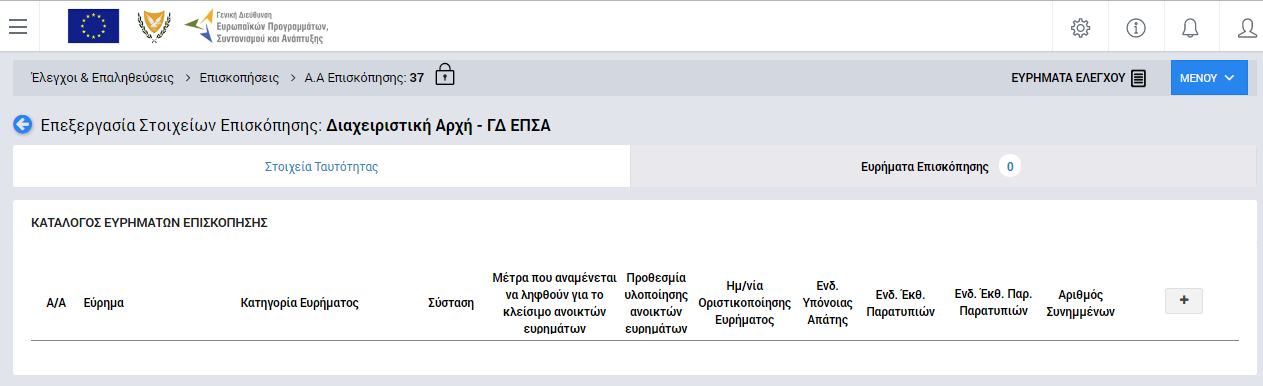
Task: Click ΚΑΤΑΛΟΓΟΣ ΕΥΡΗΜΑΤΩΝ ΕΠΙΣΚΟΠΗΣΗΣ heading
Action: click(150, 223)
